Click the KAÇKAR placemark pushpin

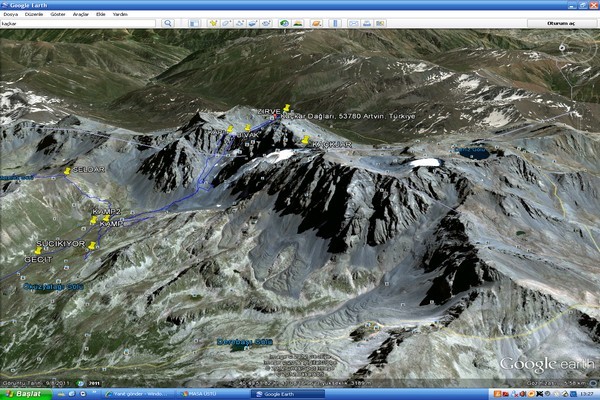pos(305,141)
